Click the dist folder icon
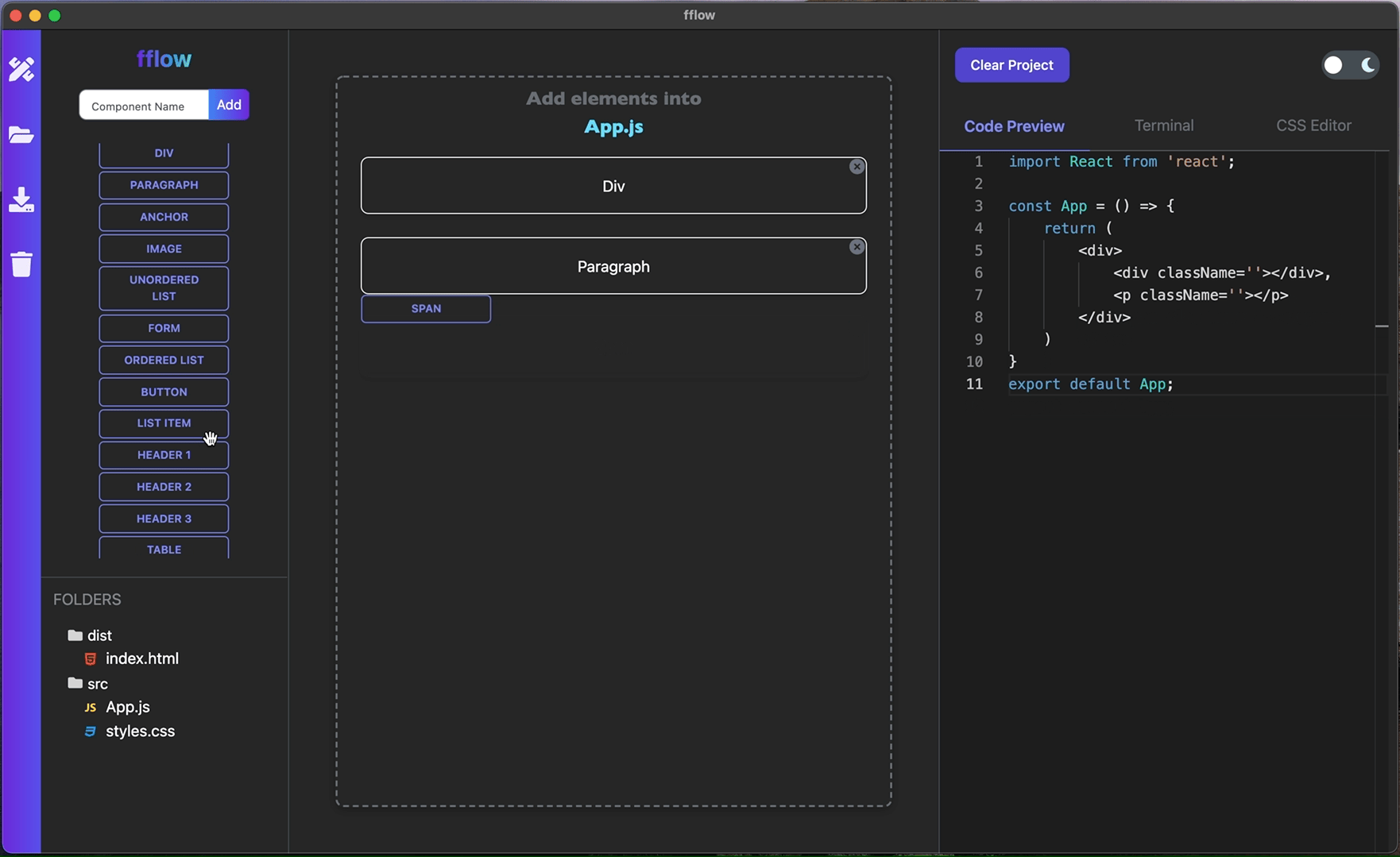Image resolution: width=1400 pixels, height=857 pixels. point(75,635)
